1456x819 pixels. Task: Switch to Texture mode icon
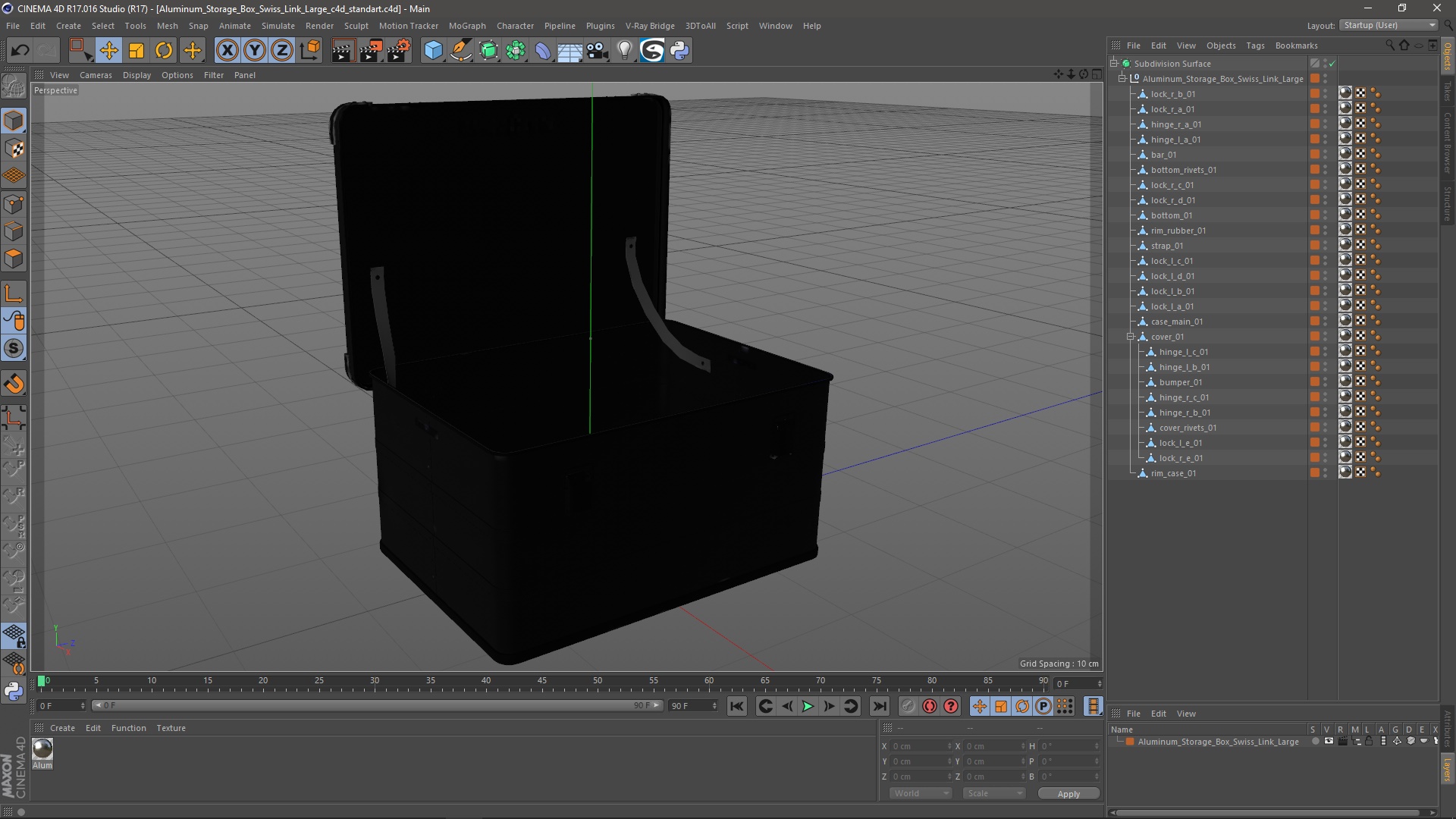coord(14,149)
